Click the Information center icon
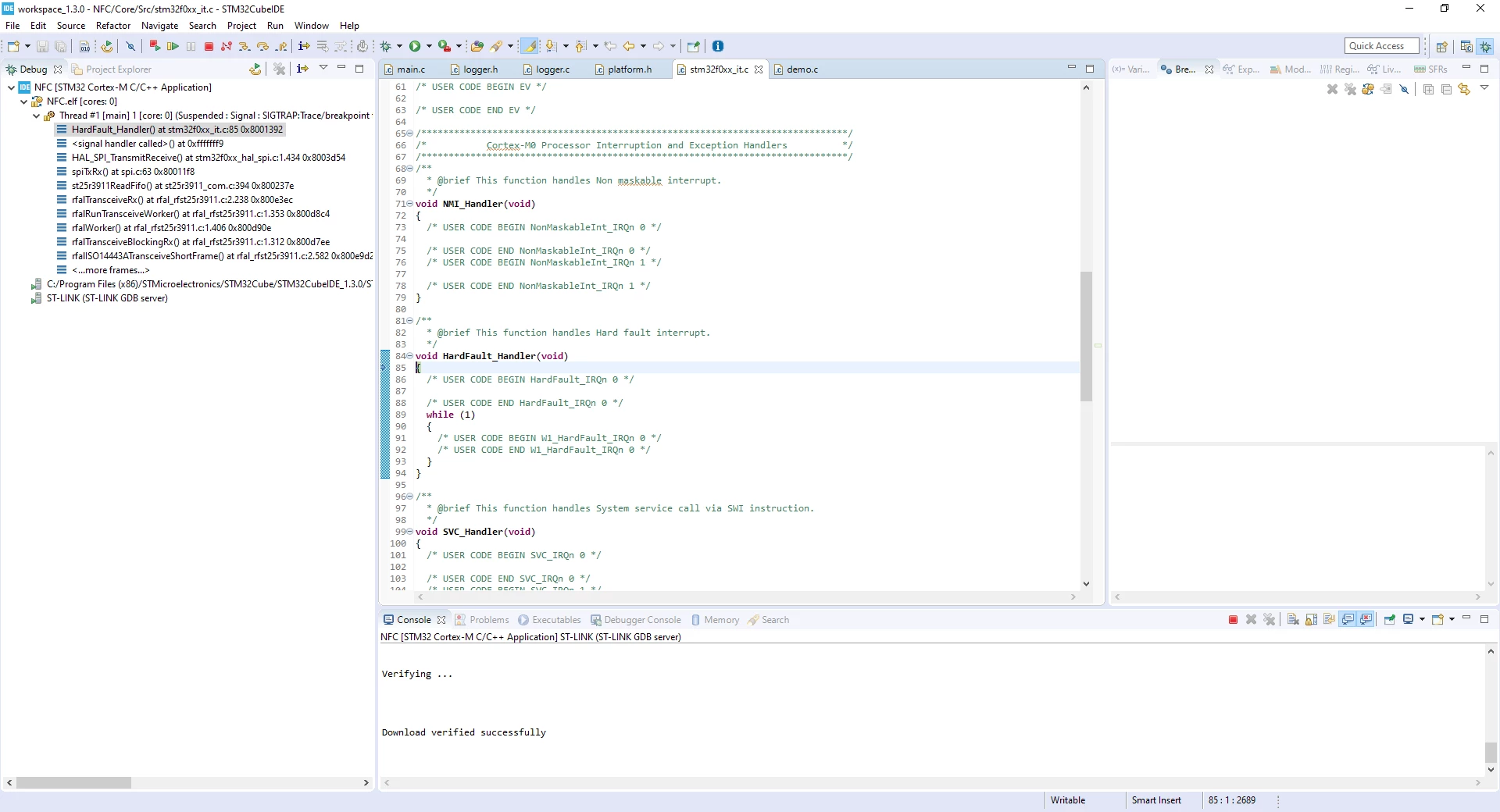The height and width of the screenshot is (812, 1500). 718,46
